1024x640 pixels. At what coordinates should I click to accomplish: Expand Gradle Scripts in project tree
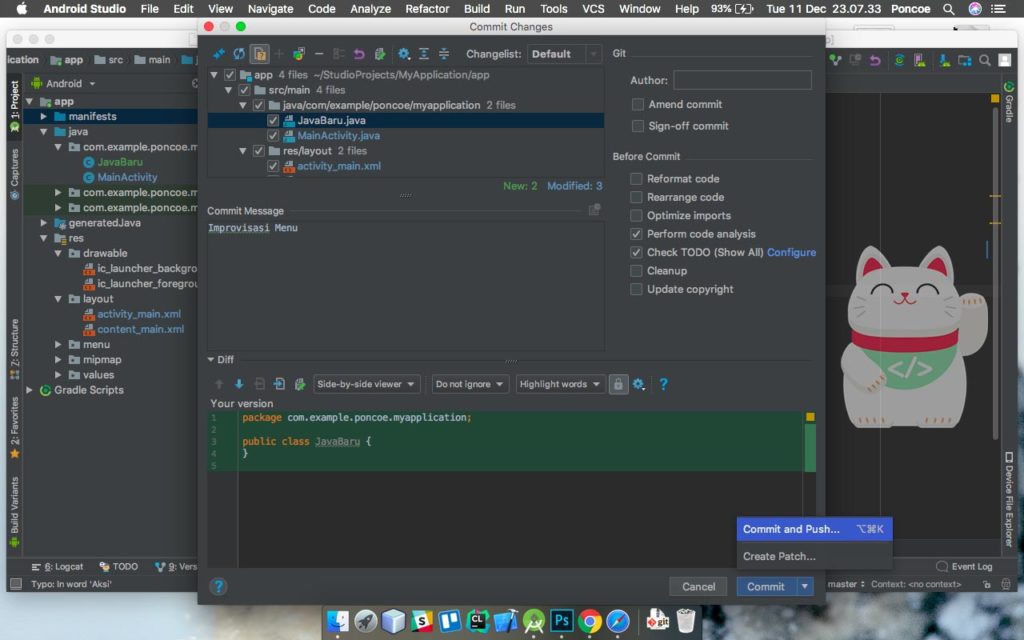tap(29, 390)
